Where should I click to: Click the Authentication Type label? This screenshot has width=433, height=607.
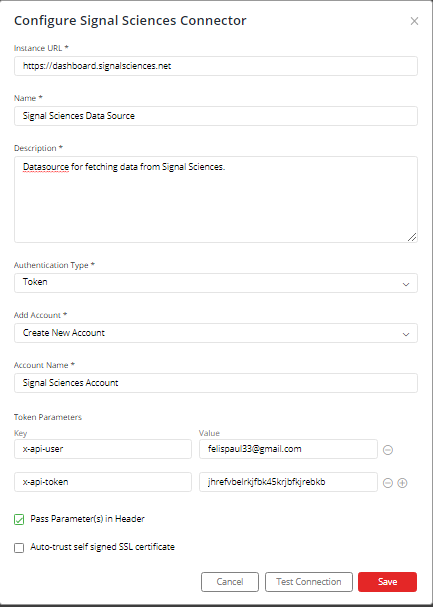tap(54, 265)
